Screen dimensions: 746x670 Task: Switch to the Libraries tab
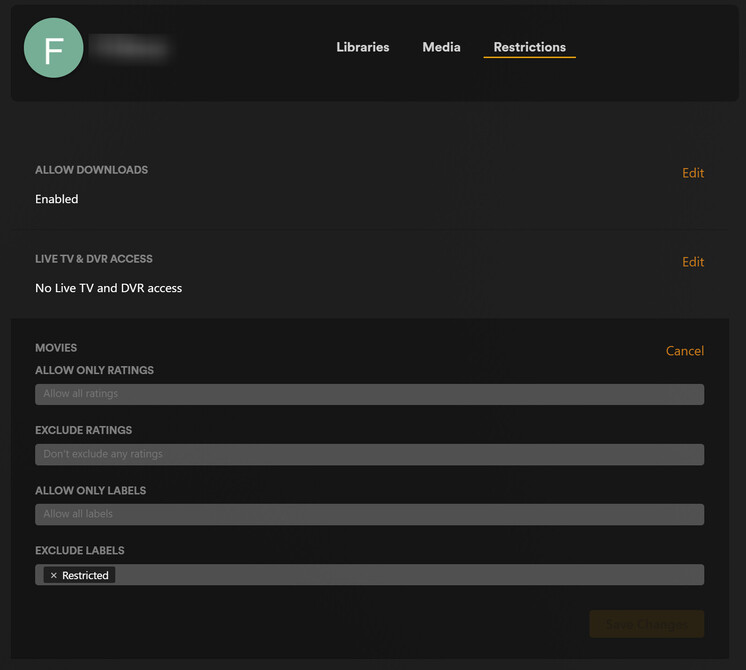pos(363,47)
